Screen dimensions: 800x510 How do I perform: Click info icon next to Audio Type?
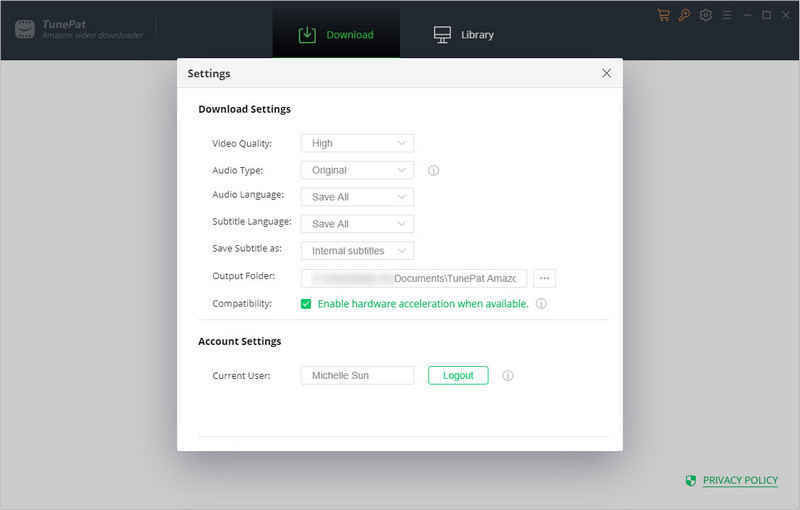tap(433, 171)
